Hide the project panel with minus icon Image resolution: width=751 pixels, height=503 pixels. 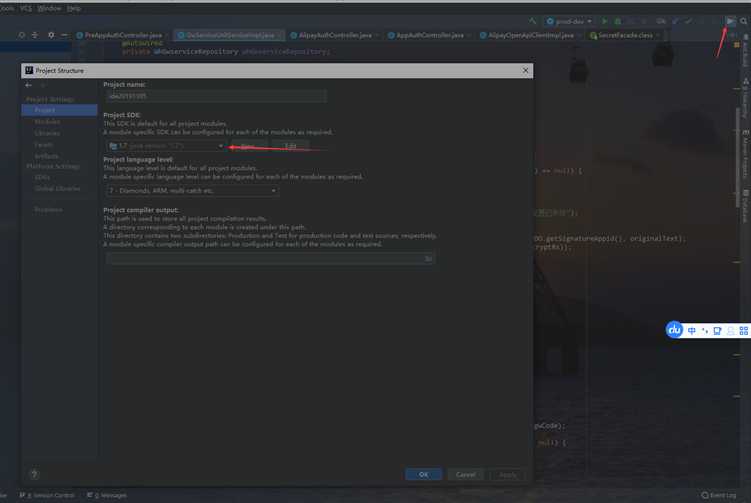[65, 35]
